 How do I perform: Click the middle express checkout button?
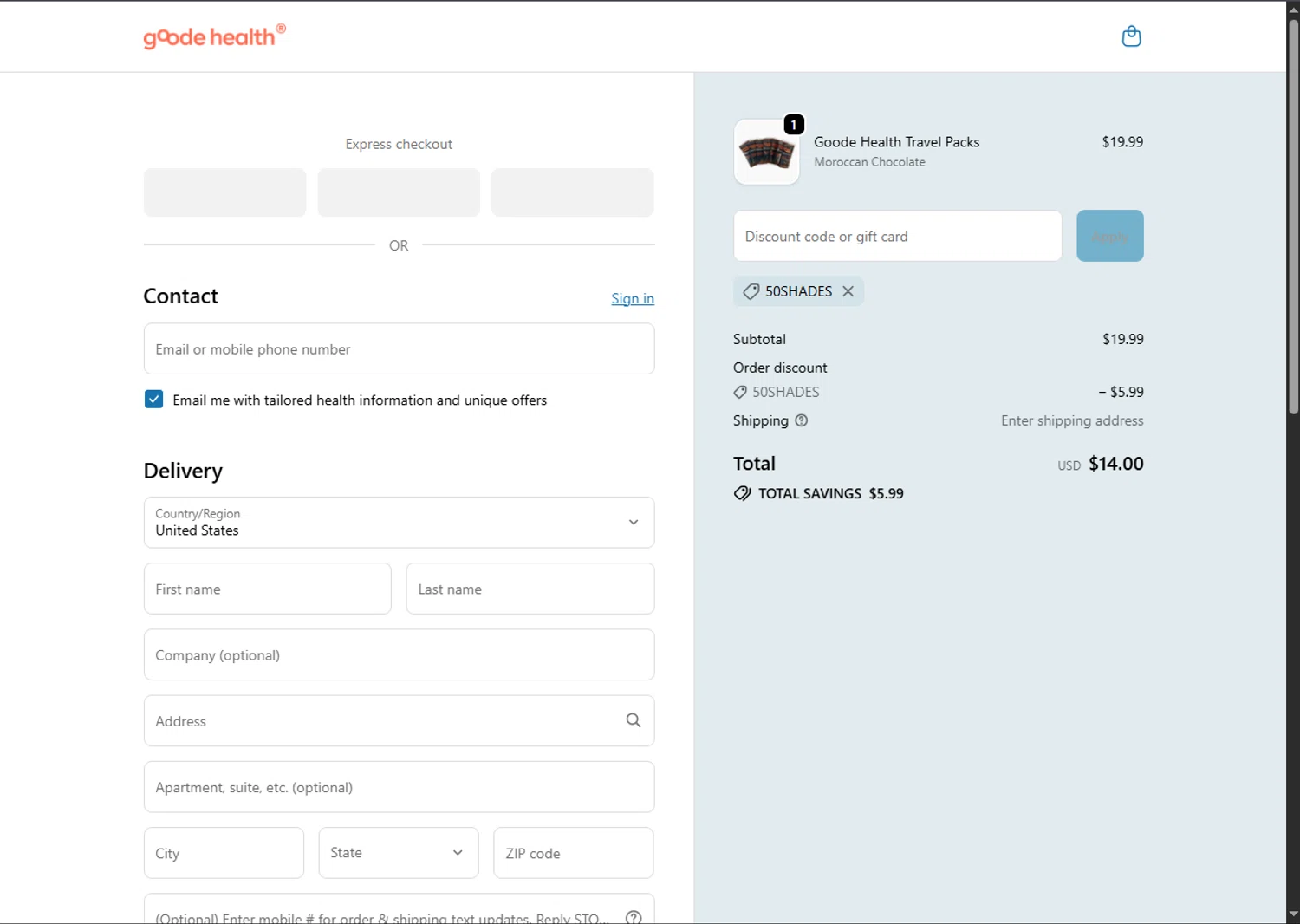[399, 192]
